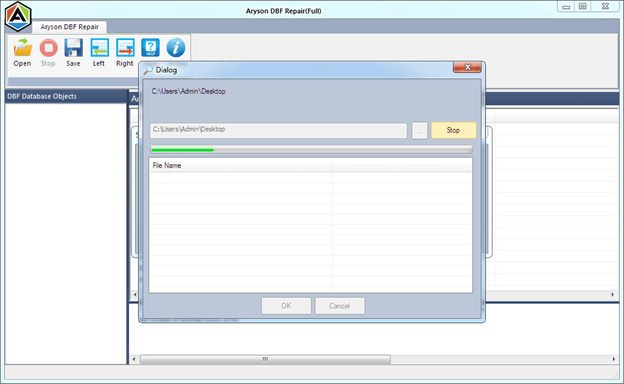
Task: Click the magnifier icon in Dialog title
Action: (x=148, y=70)
